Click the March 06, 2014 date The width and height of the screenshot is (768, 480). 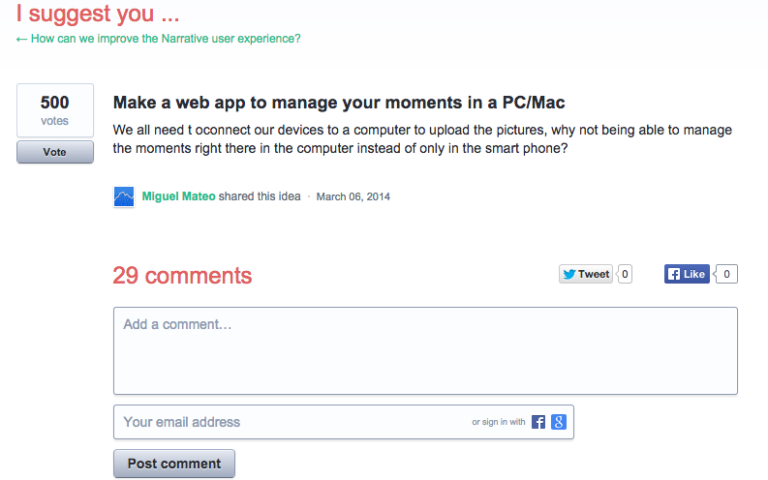click(353, 197)
